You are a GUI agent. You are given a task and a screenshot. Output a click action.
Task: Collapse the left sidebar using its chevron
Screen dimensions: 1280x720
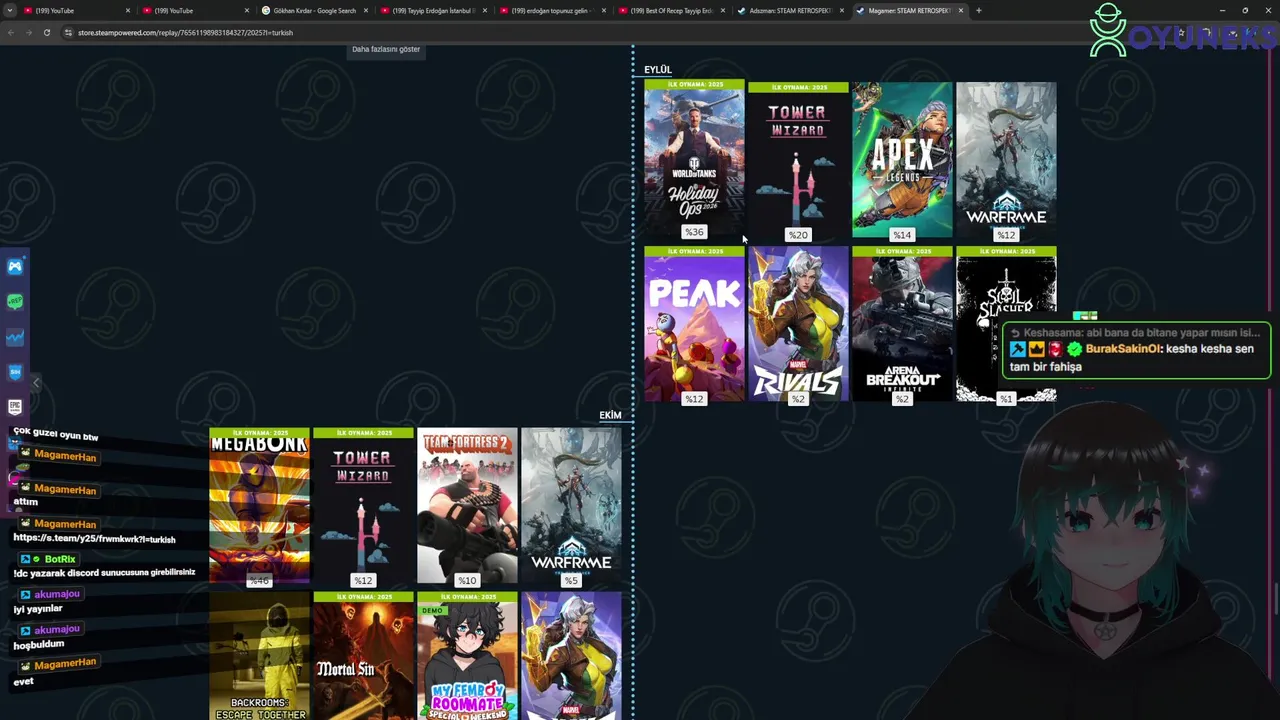(x=36, y=383)
